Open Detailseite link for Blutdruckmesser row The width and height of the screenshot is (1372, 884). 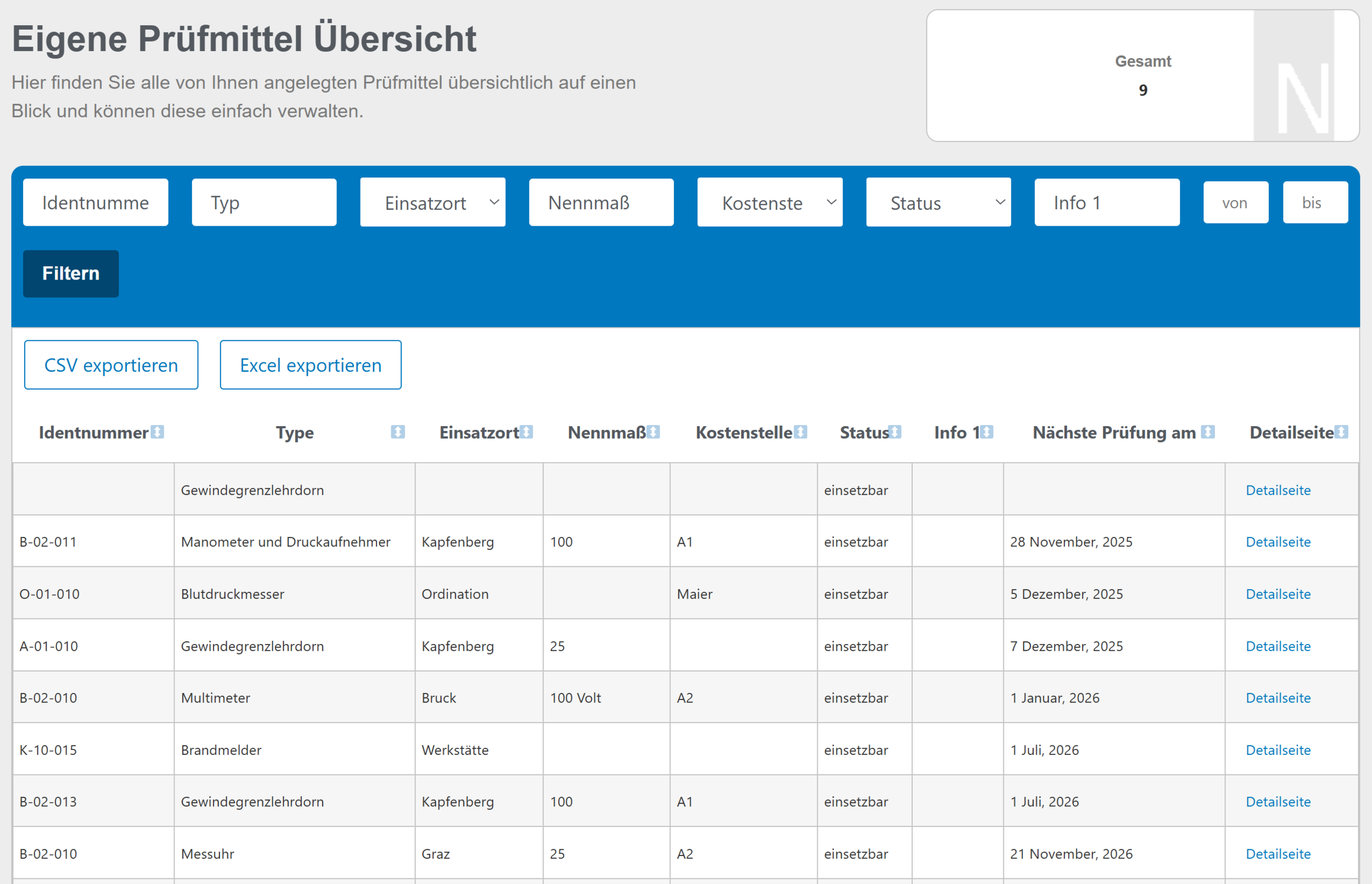tap(1278, 594)
